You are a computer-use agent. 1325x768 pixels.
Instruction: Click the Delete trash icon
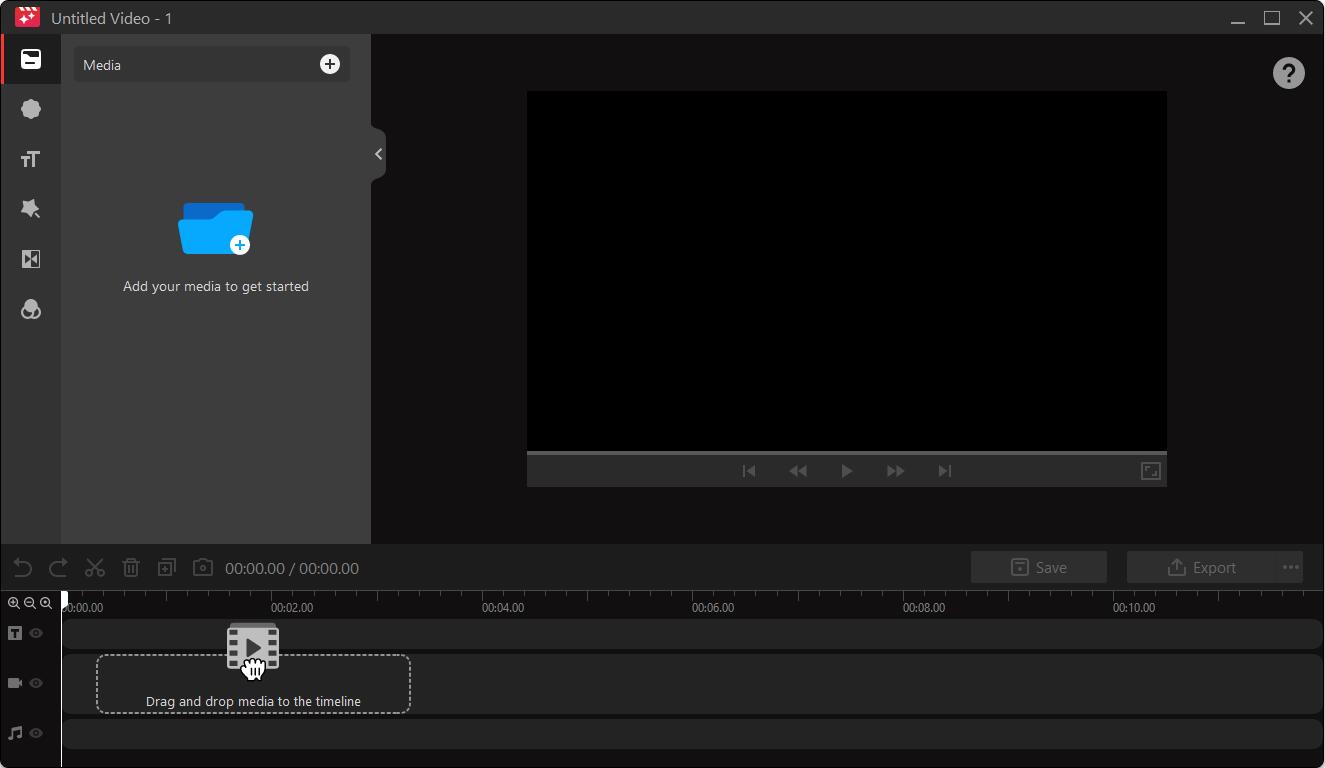[131, 568]
